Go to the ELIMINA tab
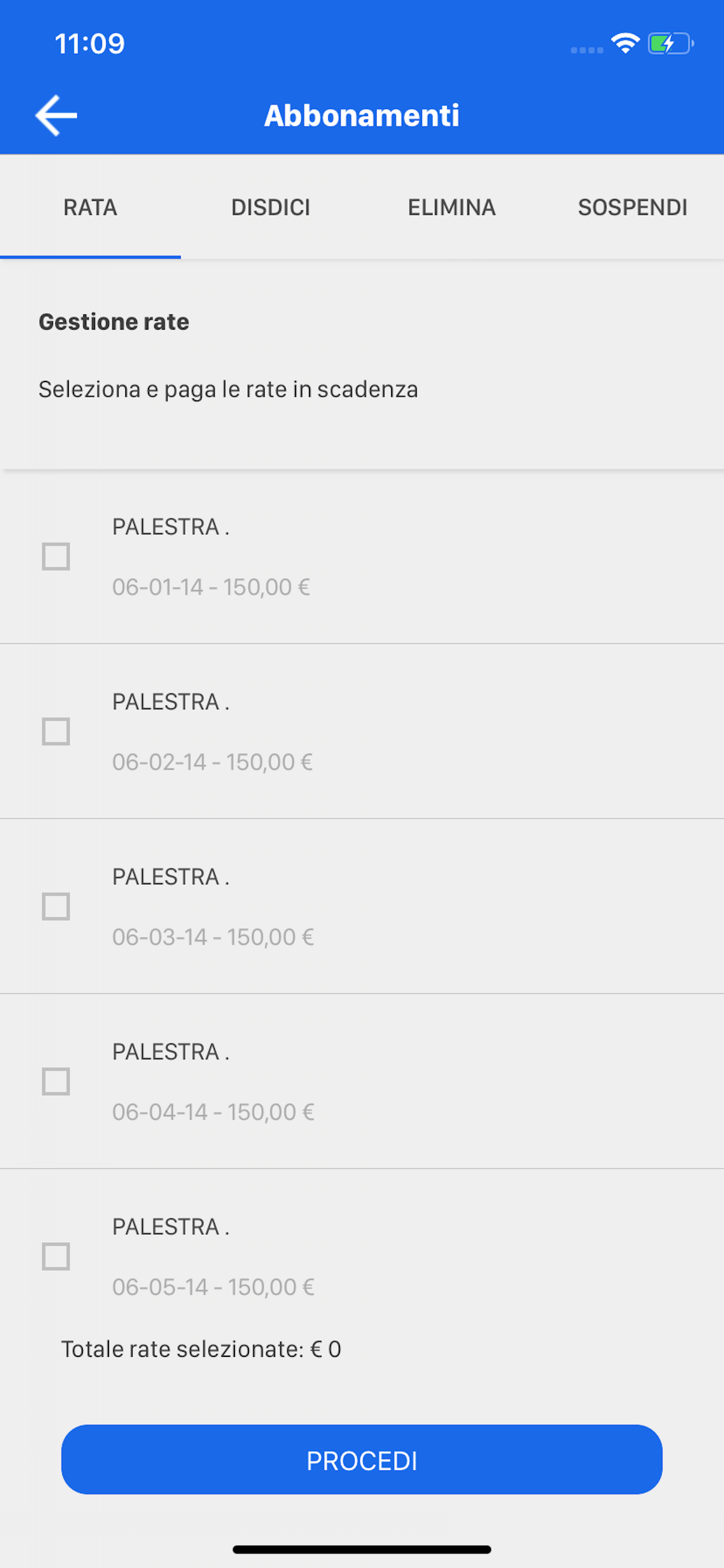This screenshot has height=1568, width=724. (451, 208)
